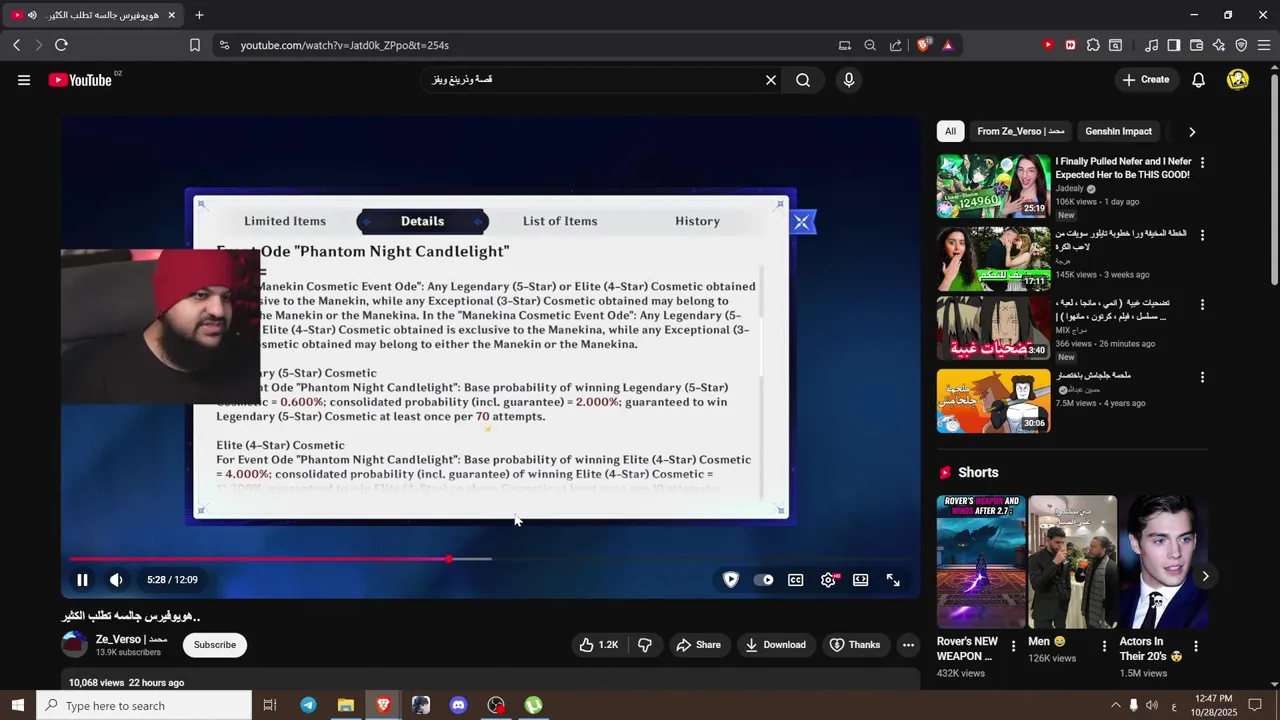The height and width of the screenshot is (720, 1280).
Task: Open Telegram from the taskbar
Action: pyautogui.click(x=308, y=705)
